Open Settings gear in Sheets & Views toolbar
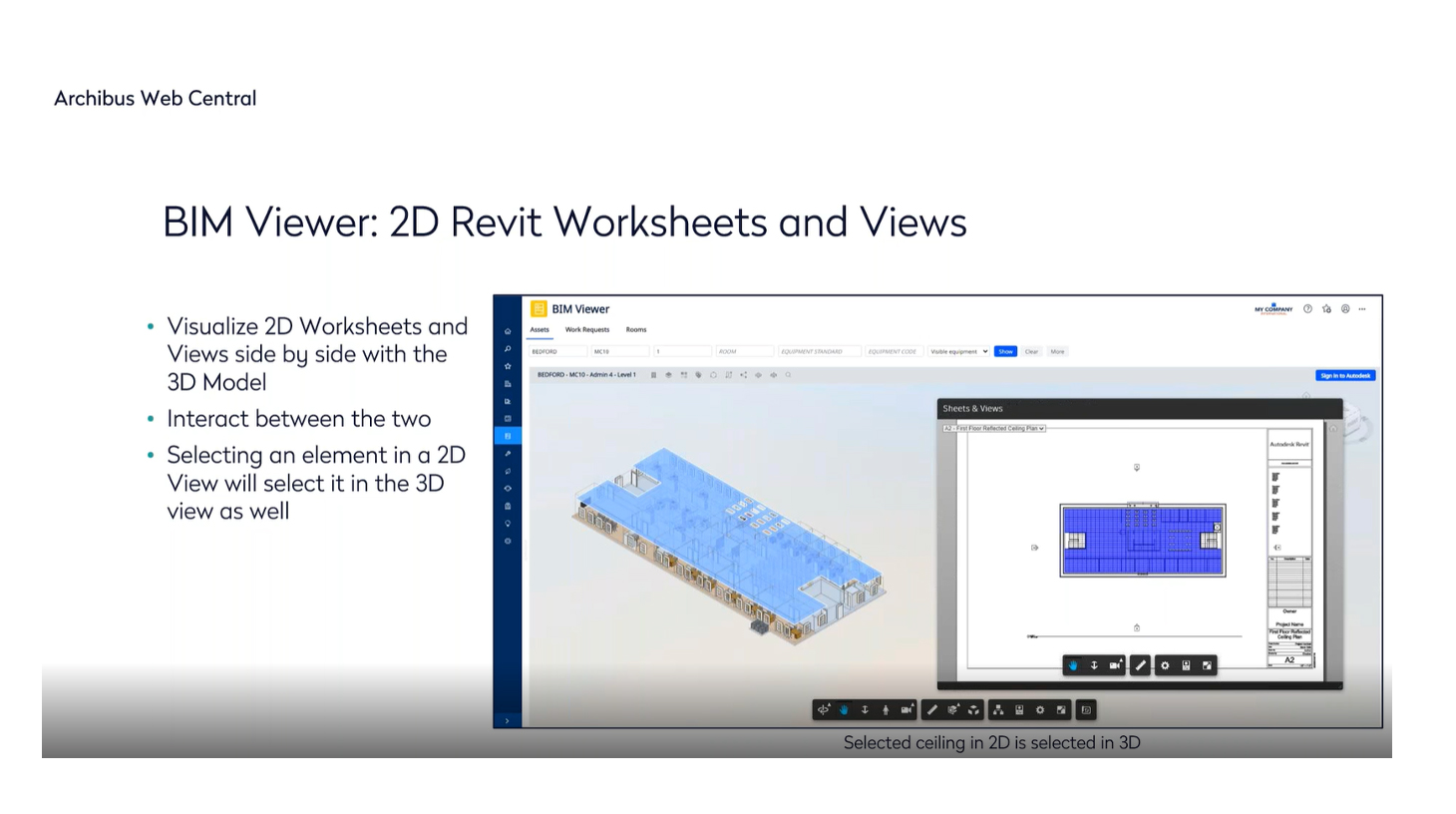This screenshot has height=814, width=1456. [1165, 665]
